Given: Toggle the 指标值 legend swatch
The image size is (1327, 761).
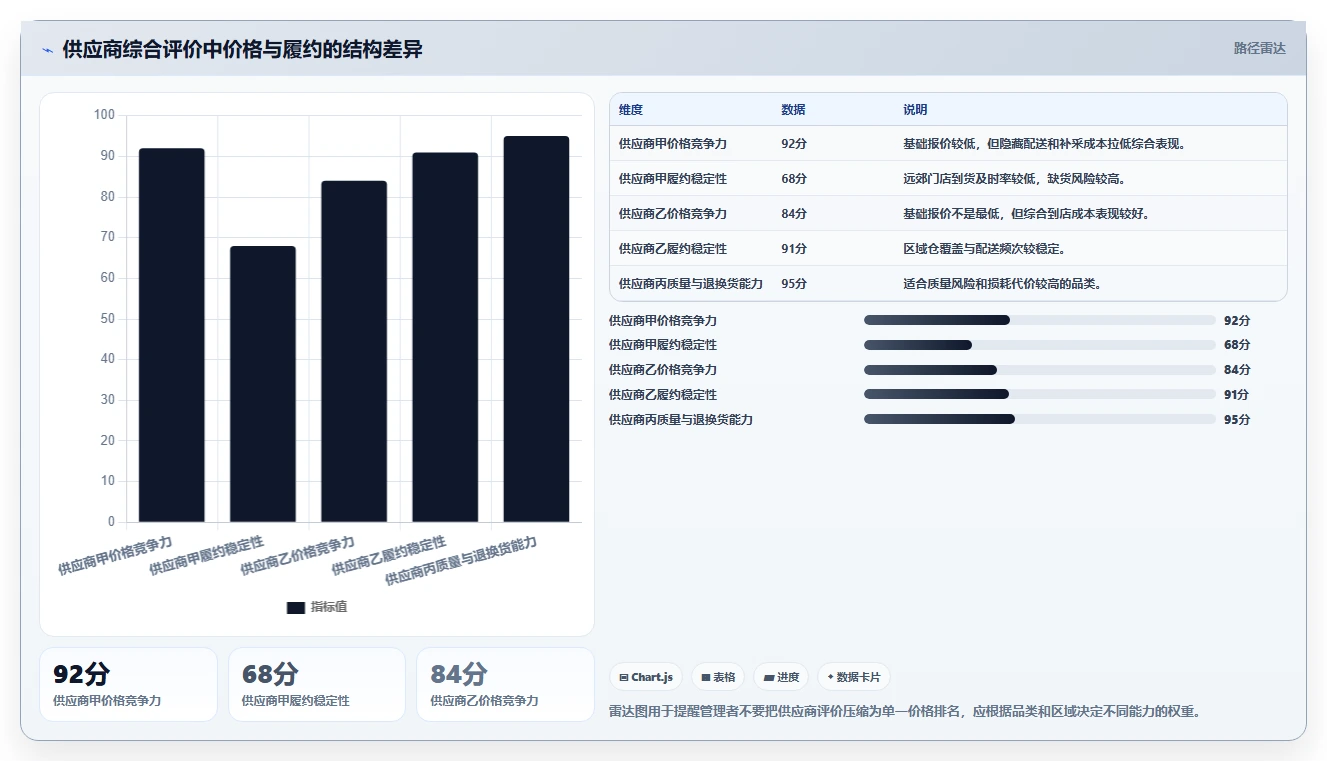Looking at the screenshot, I should [295, 607].
